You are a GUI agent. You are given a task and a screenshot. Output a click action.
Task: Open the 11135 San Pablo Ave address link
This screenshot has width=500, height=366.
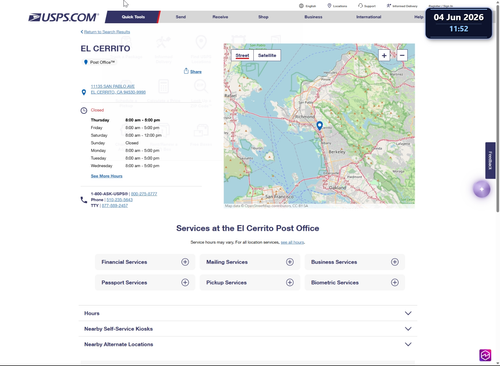118,89
